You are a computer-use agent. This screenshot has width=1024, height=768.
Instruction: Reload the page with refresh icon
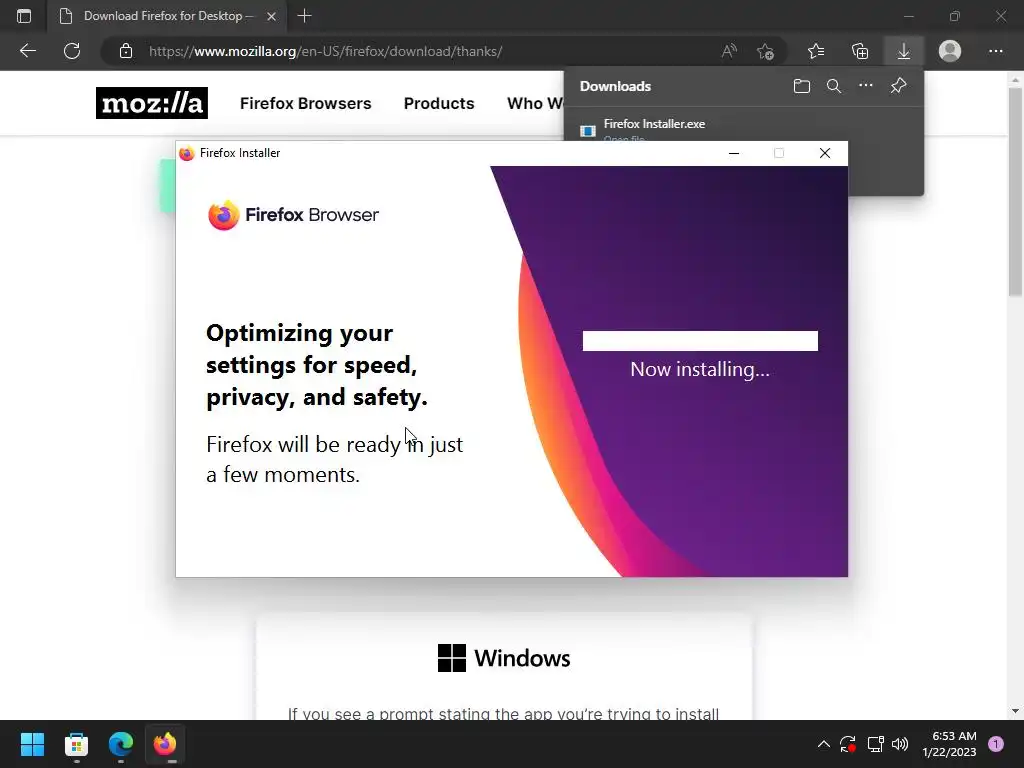(72, 51)
